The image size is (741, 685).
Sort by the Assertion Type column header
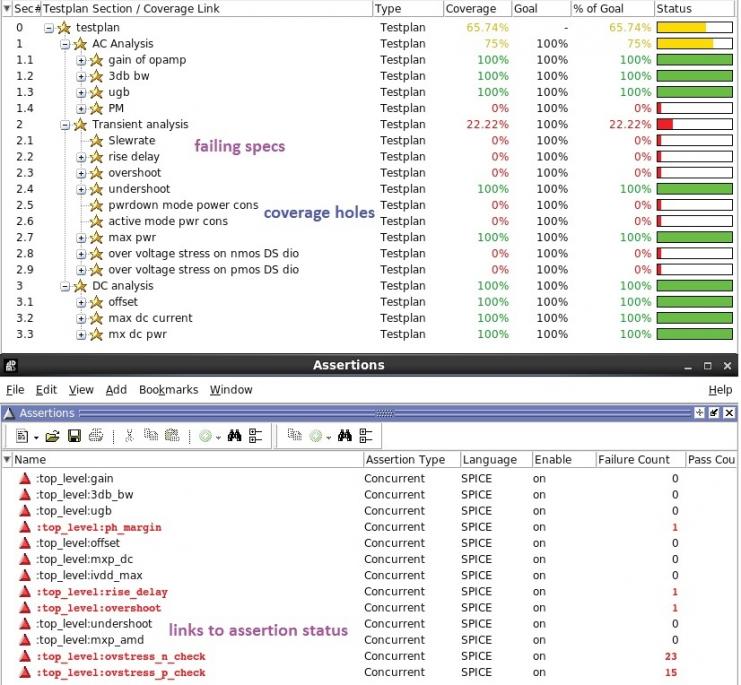[x=412, y=460]
